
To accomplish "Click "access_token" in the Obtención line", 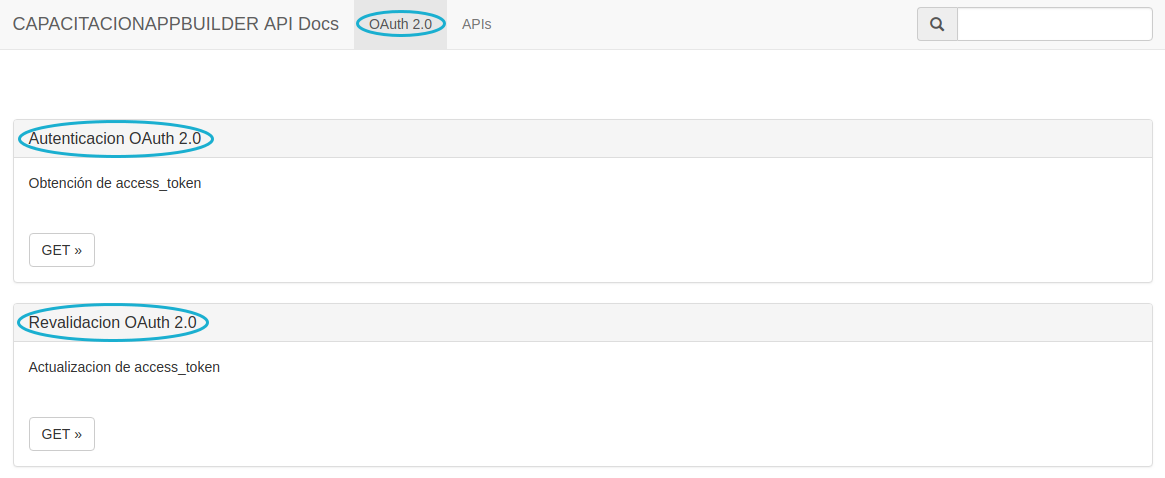I will [158, 183].
